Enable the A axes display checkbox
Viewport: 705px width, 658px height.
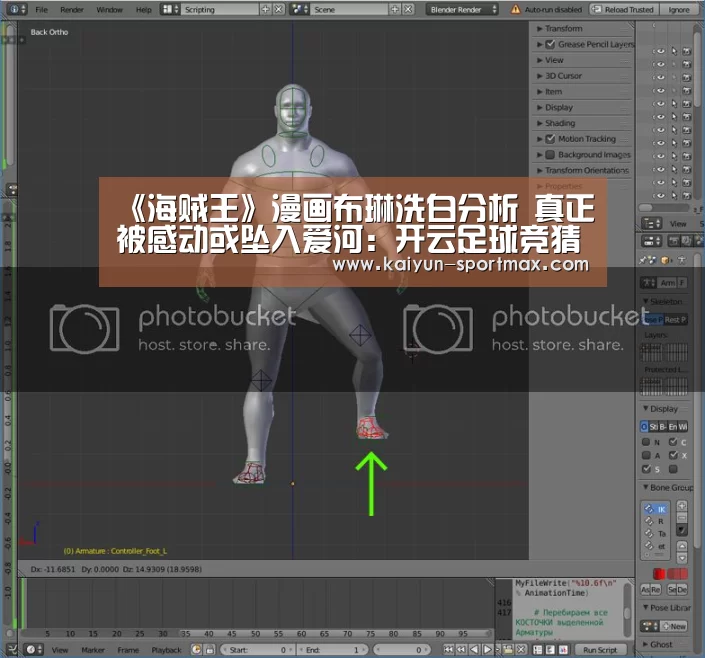[646, 455]
